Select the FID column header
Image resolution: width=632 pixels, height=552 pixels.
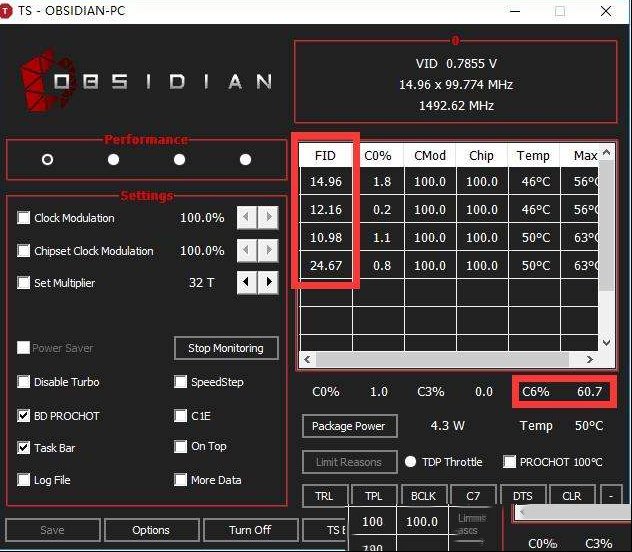coord(326,156)
